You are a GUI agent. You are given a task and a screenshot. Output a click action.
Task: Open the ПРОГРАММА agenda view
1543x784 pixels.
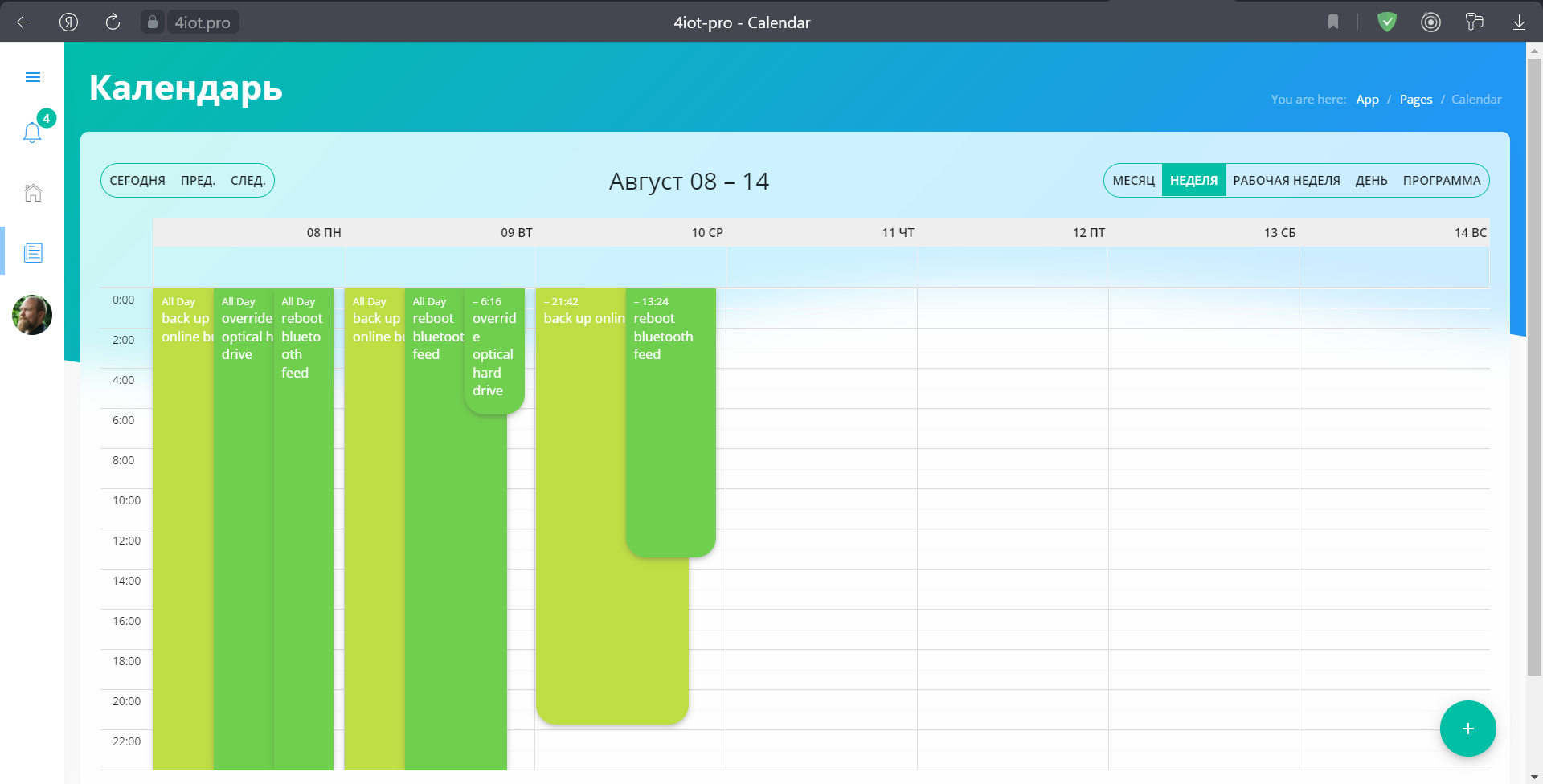coord(1441,181)
